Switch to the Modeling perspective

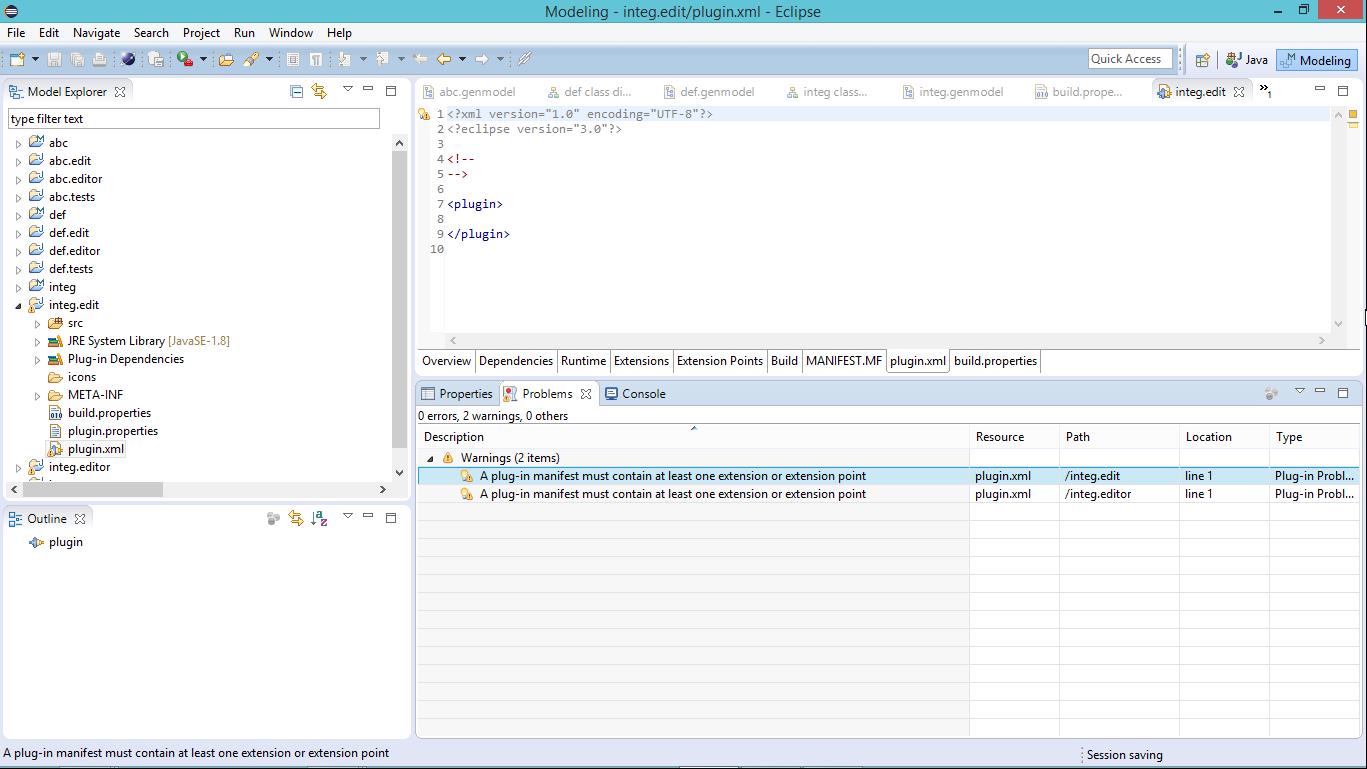coord(1316,60)
